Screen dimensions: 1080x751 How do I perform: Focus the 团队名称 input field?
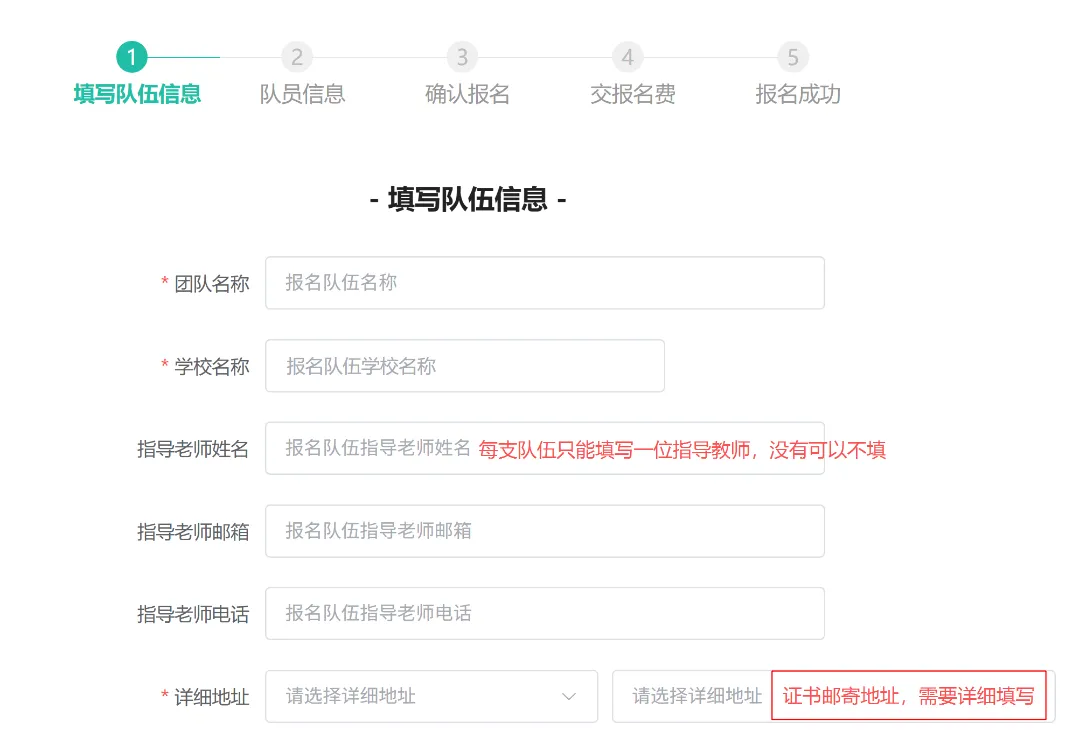544,283
